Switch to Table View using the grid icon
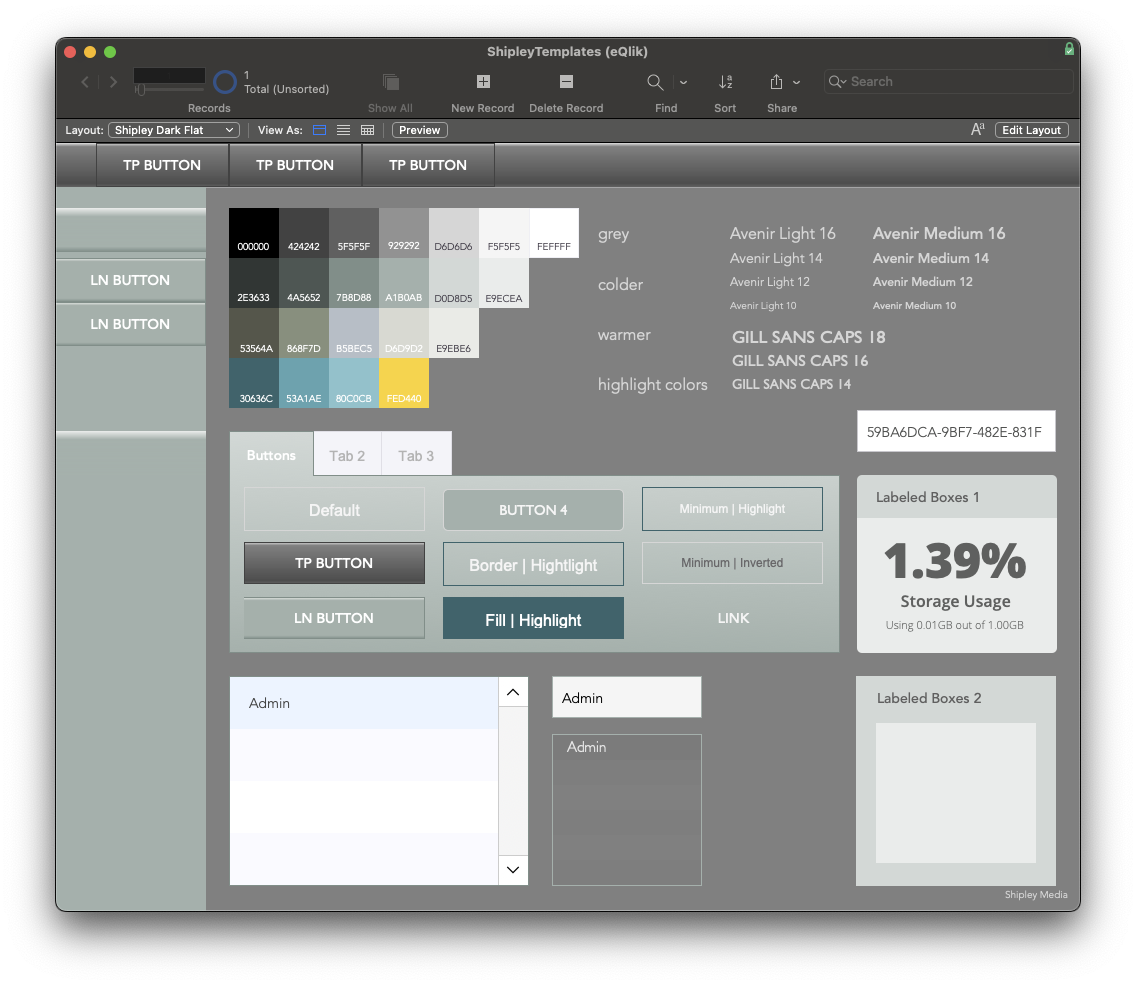1136x985 pixels. [x=367, y=130]
